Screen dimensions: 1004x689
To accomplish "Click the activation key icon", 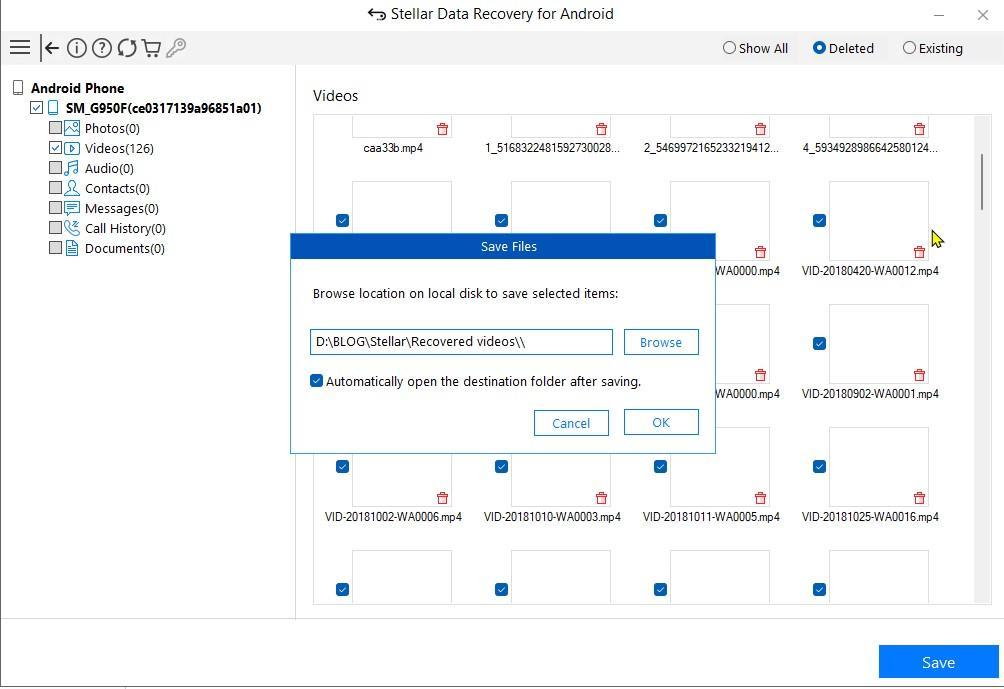I will tap(176, 48).
